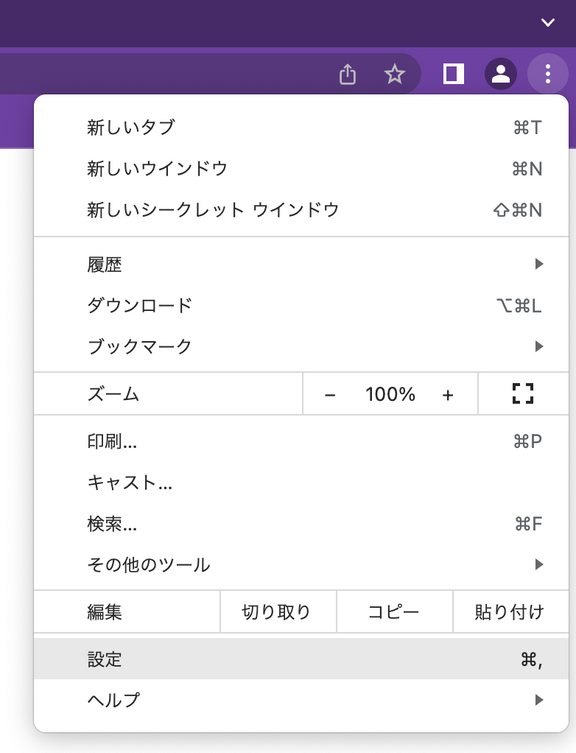Open the profile avatar icon

coord(501,74)
